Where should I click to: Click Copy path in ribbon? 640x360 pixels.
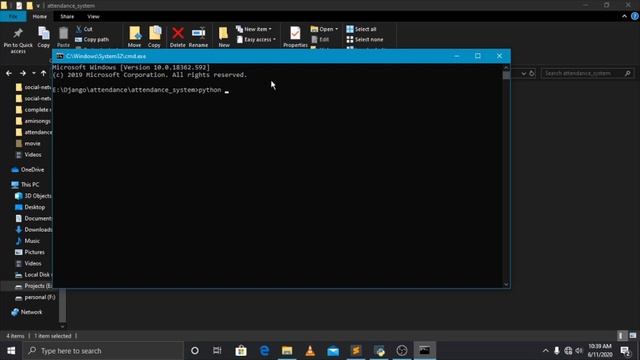[92, 40]
